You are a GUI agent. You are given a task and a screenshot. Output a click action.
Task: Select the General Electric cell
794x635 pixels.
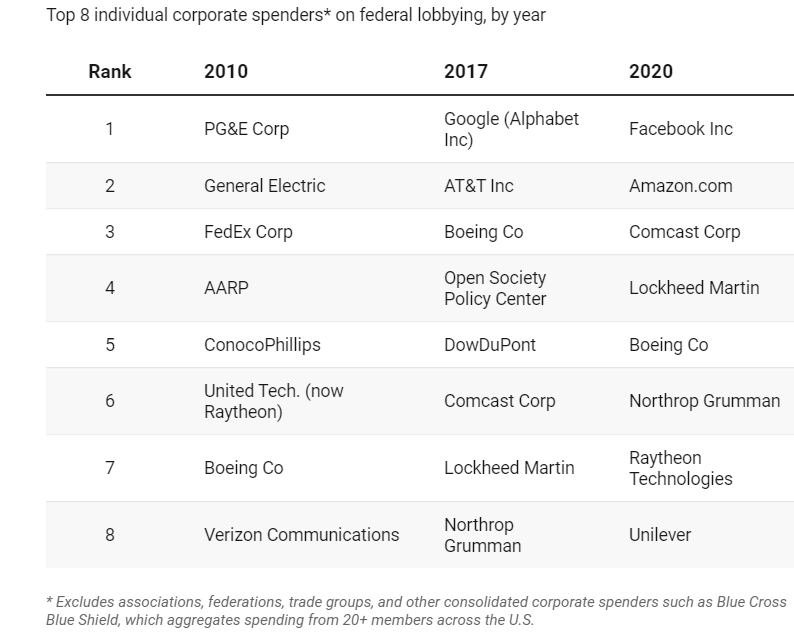(x=264, y=186)
